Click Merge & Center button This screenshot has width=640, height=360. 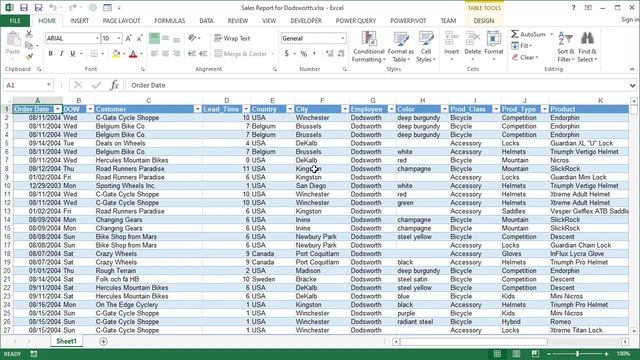(x=240, y=53)
